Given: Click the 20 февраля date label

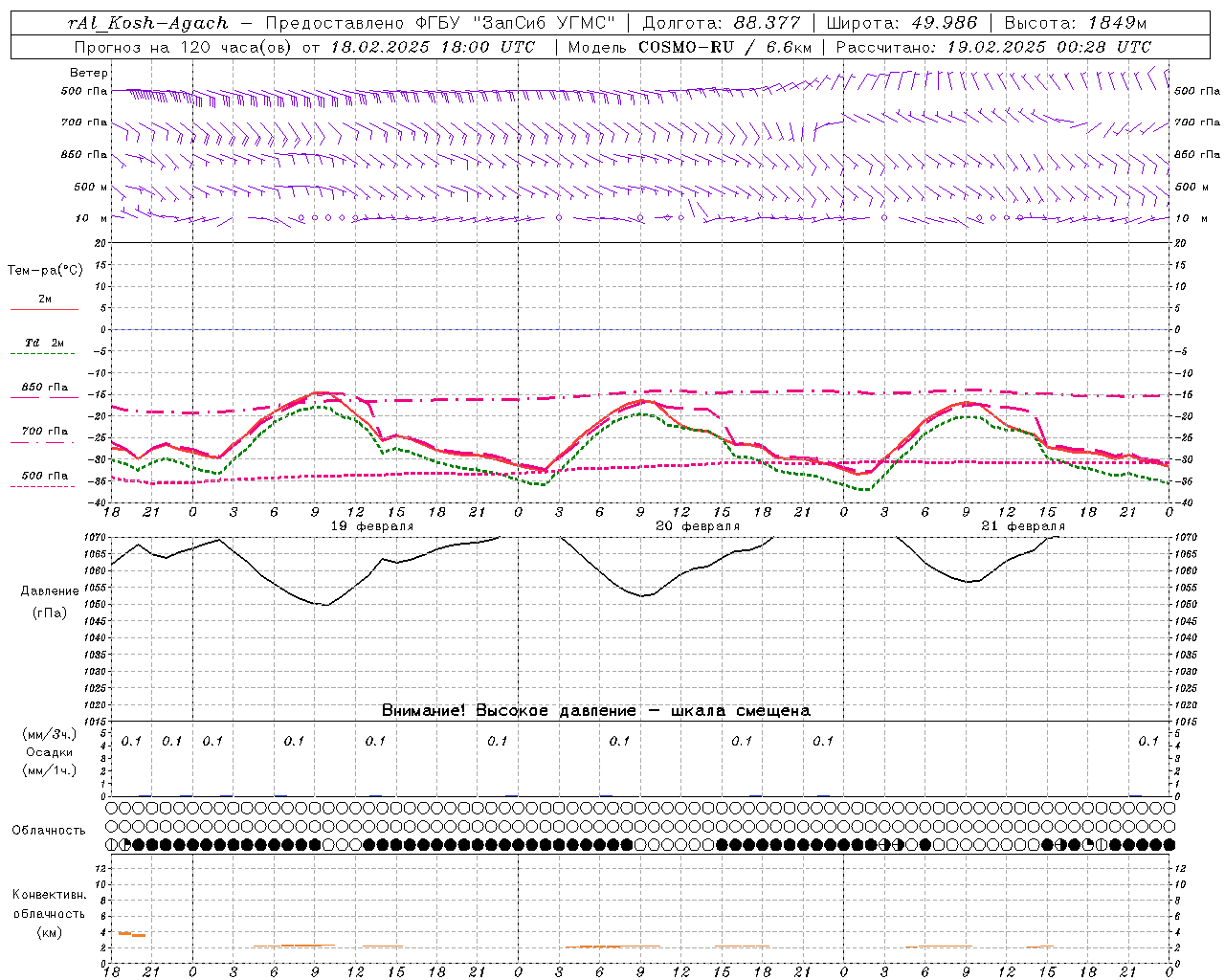Looking at the screenshot, I should 698,526.
